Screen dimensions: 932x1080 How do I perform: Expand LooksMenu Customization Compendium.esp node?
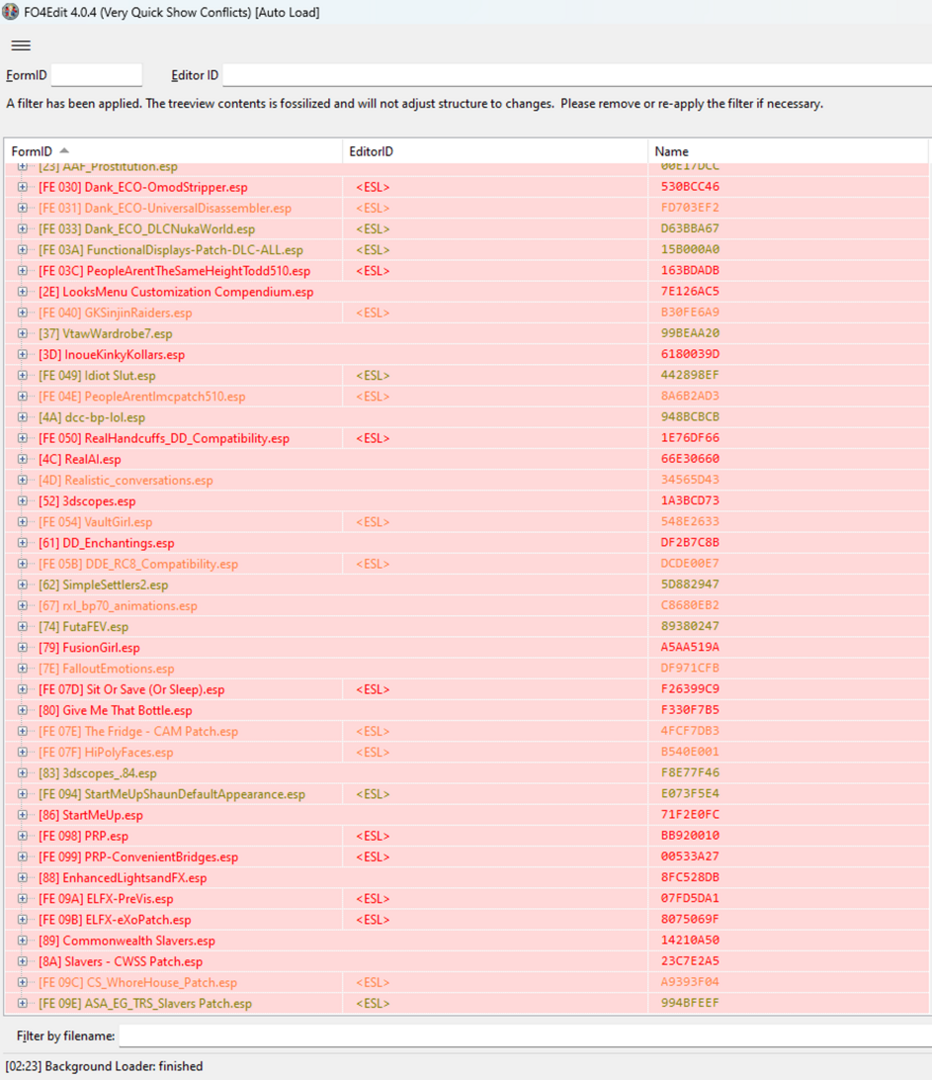(x=23, y=291)
